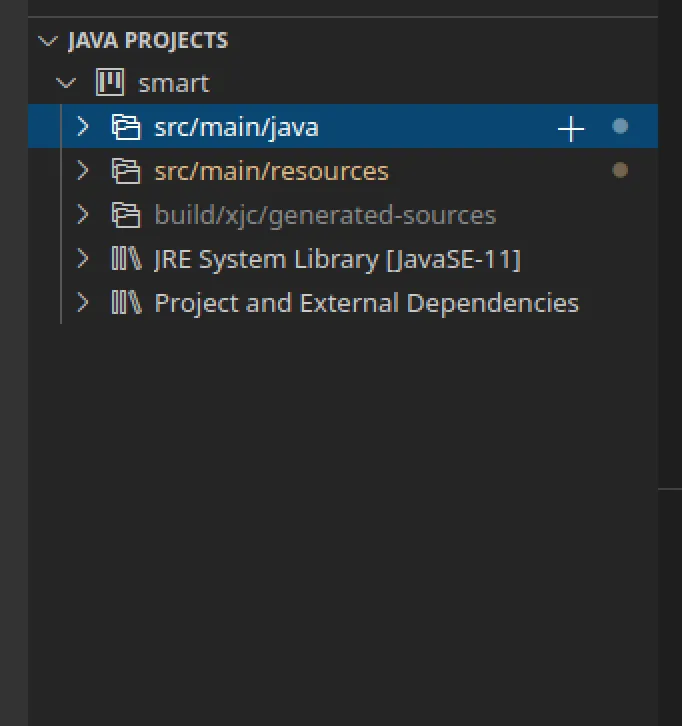Click the build/xjc/generated-sources folder icon
The height and width of the screenshot is (726, 682).
[x=125, y=215]
